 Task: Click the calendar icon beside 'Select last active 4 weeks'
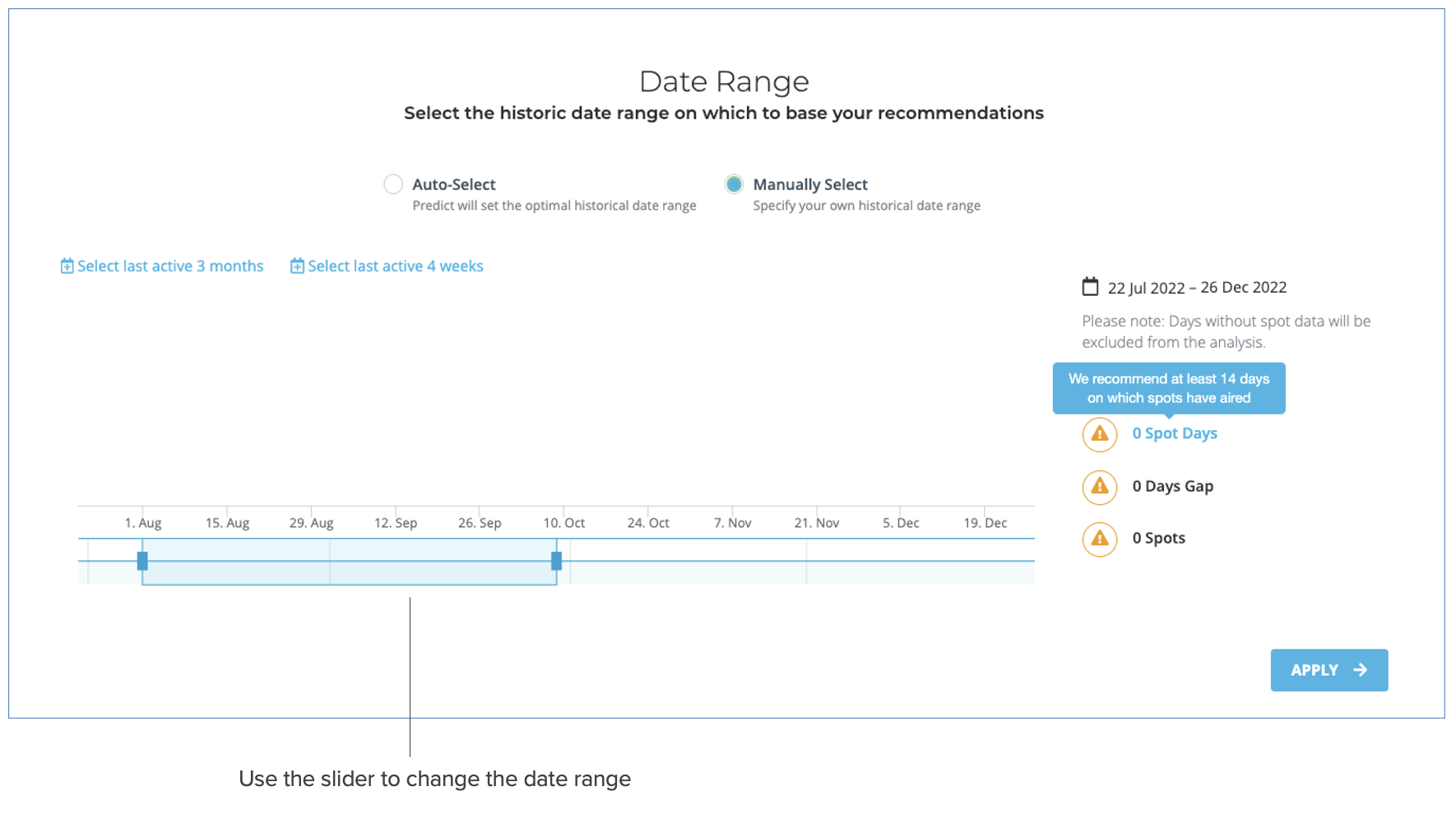[x=297, y=266]
